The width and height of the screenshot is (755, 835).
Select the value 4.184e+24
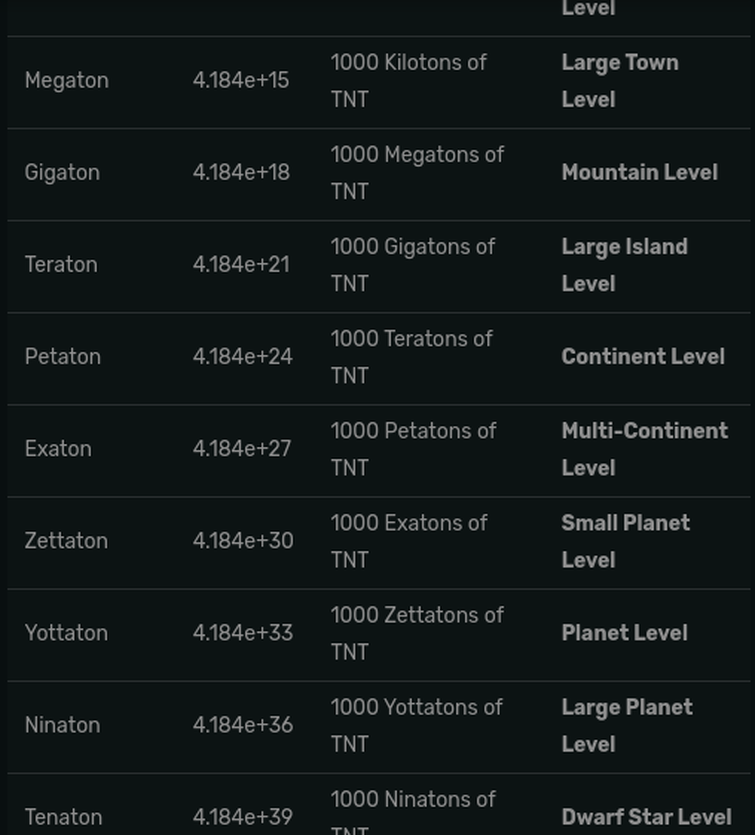242,357
